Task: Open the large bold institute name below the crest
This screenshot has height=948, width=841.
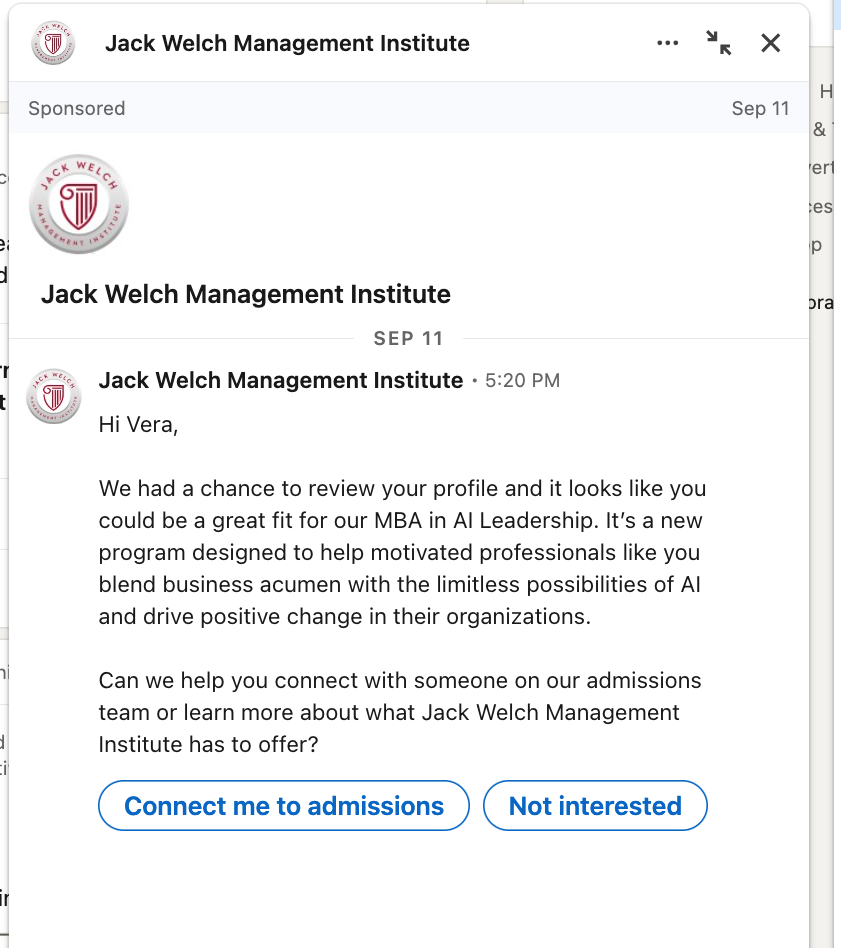Action: point(246,295)
